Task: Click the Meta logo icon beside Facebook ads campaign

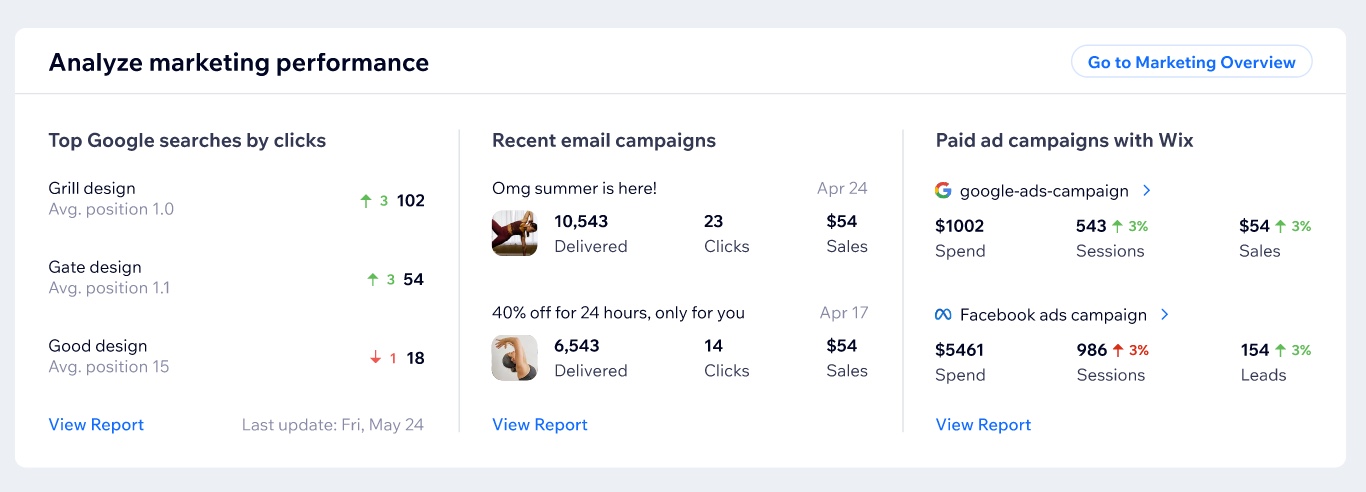Action: click(x=943, y=315)
